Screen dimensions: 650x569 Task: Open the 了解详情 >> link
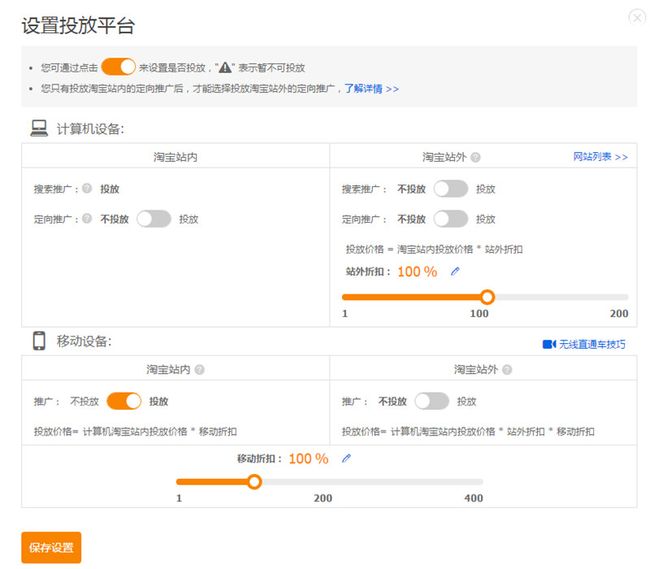pyautogui.click(x=371, y=89)
